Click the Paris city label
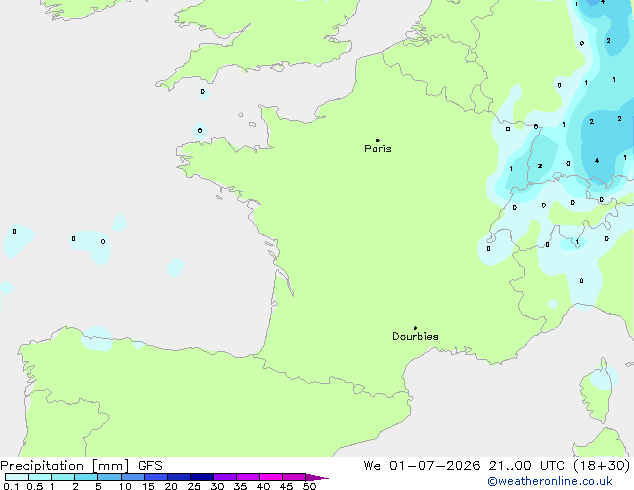This screenshot has height=490, width=634. 378,149
